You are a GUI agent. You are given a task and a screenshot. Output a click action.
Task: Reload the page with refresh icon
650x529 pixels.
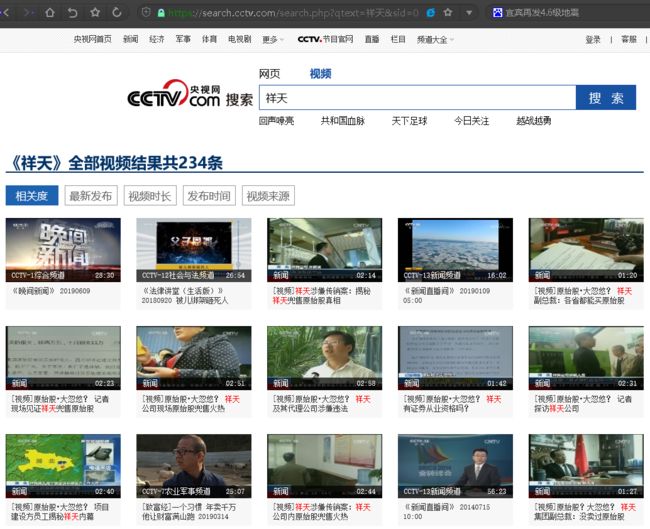(x=117, y=12)
